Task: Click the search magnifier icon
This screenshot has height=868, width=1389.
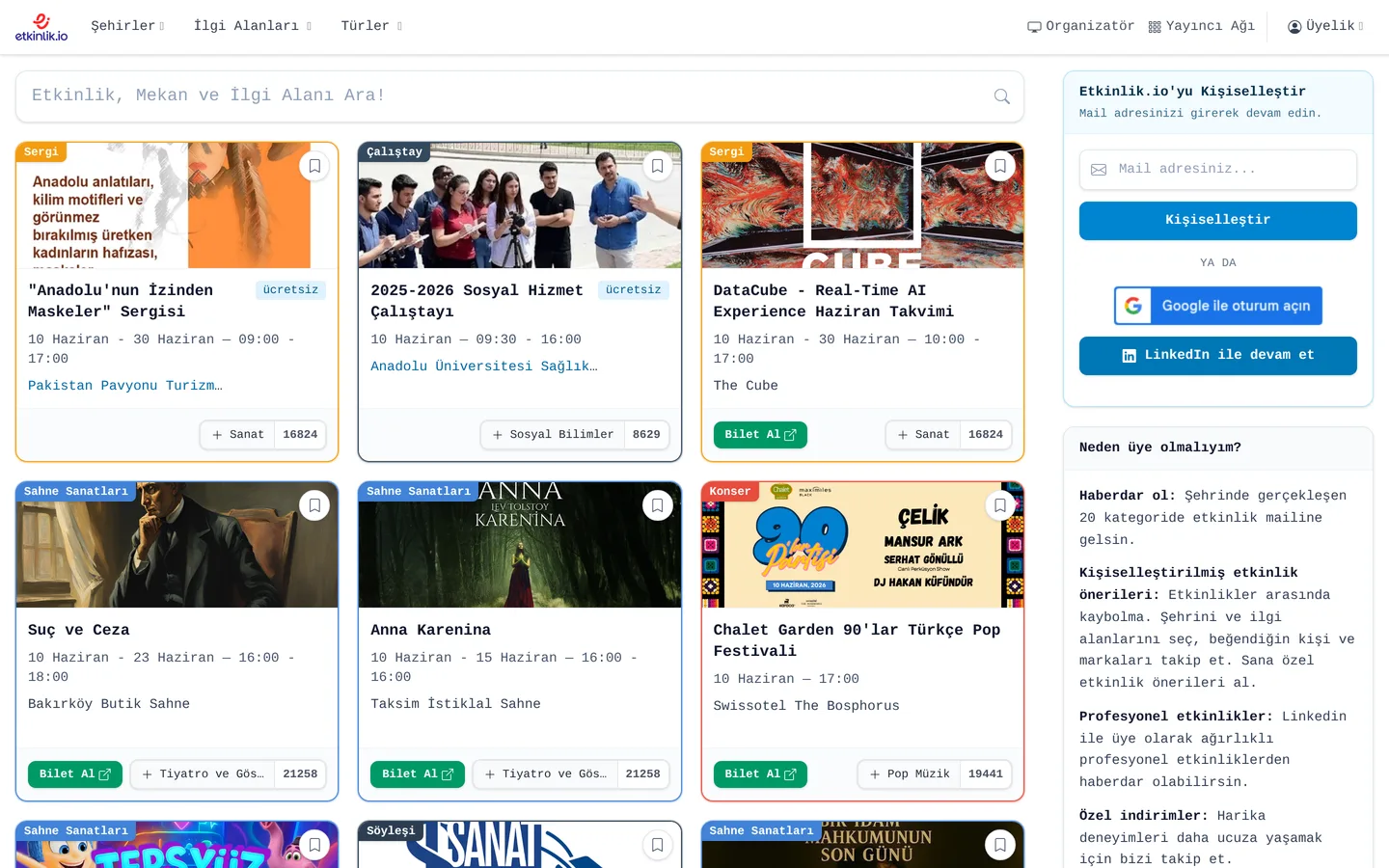Action: (1002, 96)
